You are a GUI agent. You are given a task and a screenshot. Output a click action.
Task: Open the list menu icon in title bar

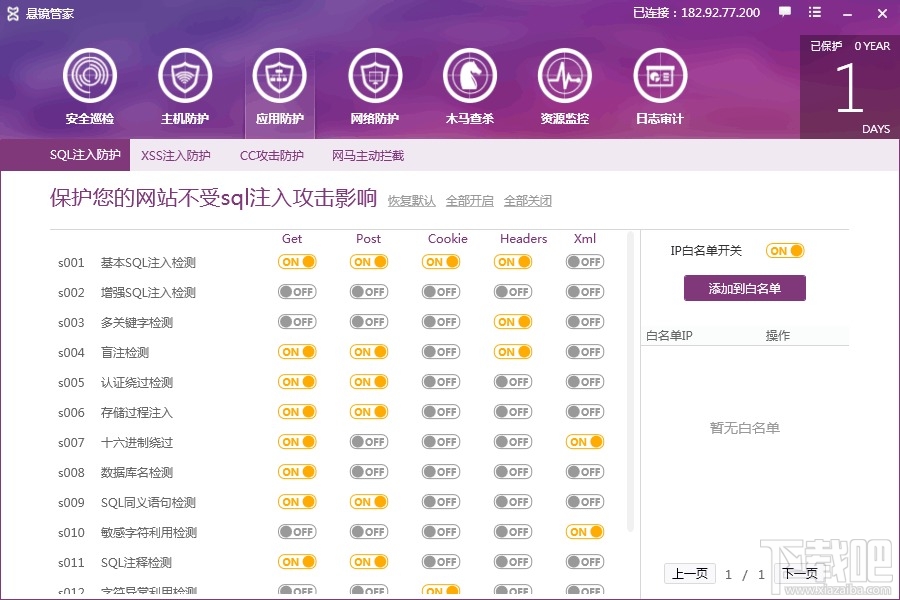tap(814, 12)
